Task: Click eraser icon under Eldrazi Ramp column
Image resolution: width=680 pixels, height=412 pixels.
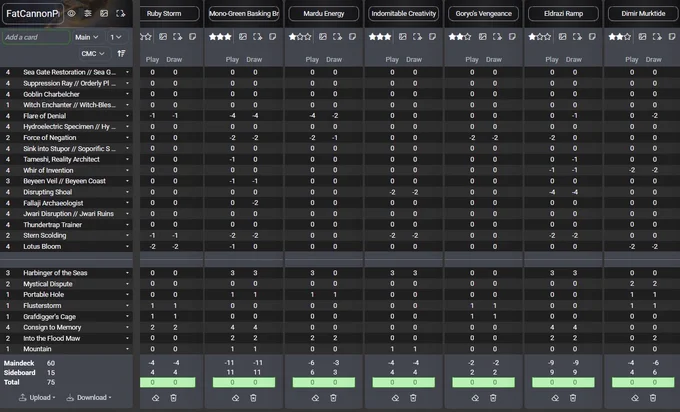Action: [555, 398]
